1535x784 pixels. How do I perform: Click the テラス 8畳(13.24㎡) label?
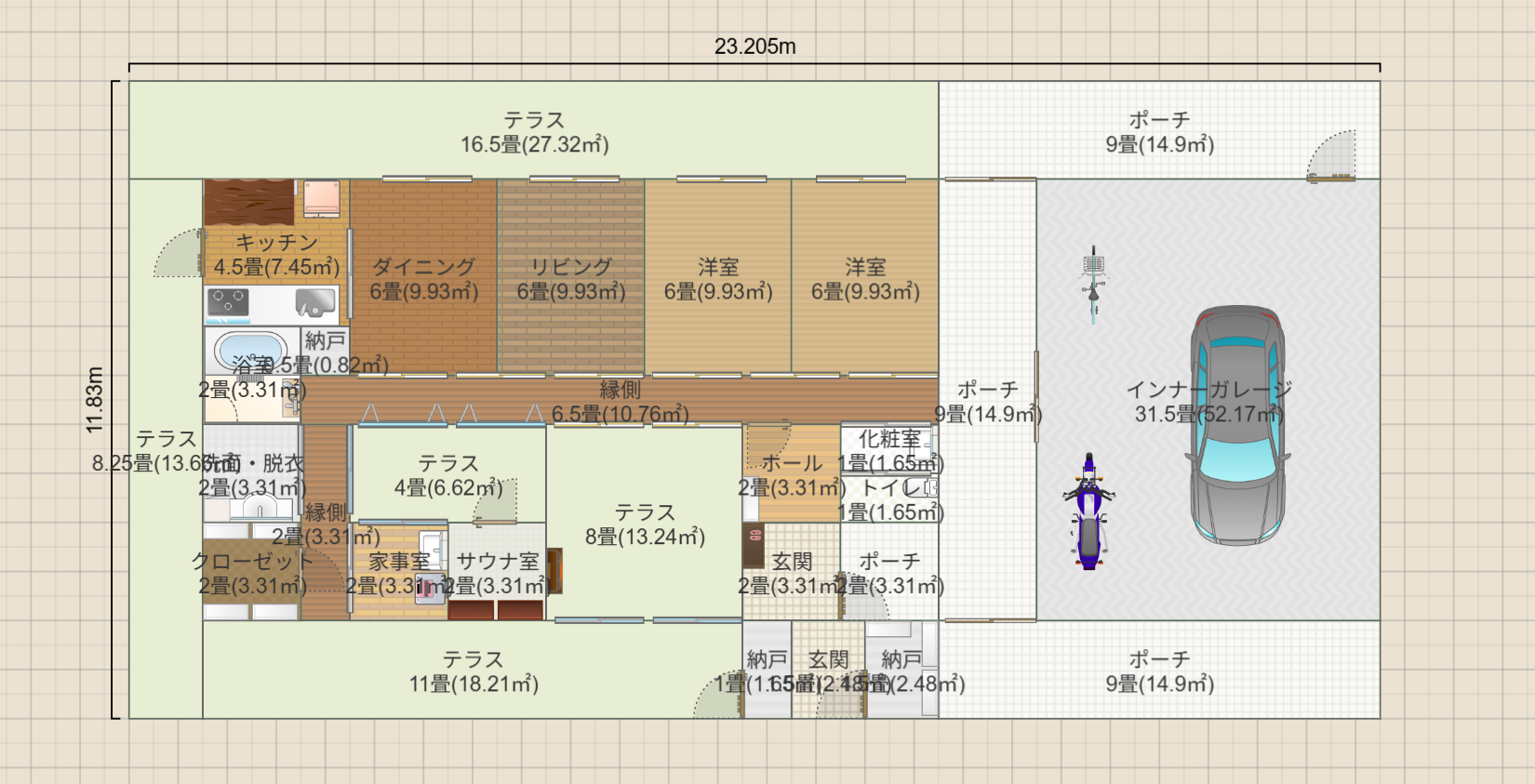pyautogui.click(x=645, y=525)
